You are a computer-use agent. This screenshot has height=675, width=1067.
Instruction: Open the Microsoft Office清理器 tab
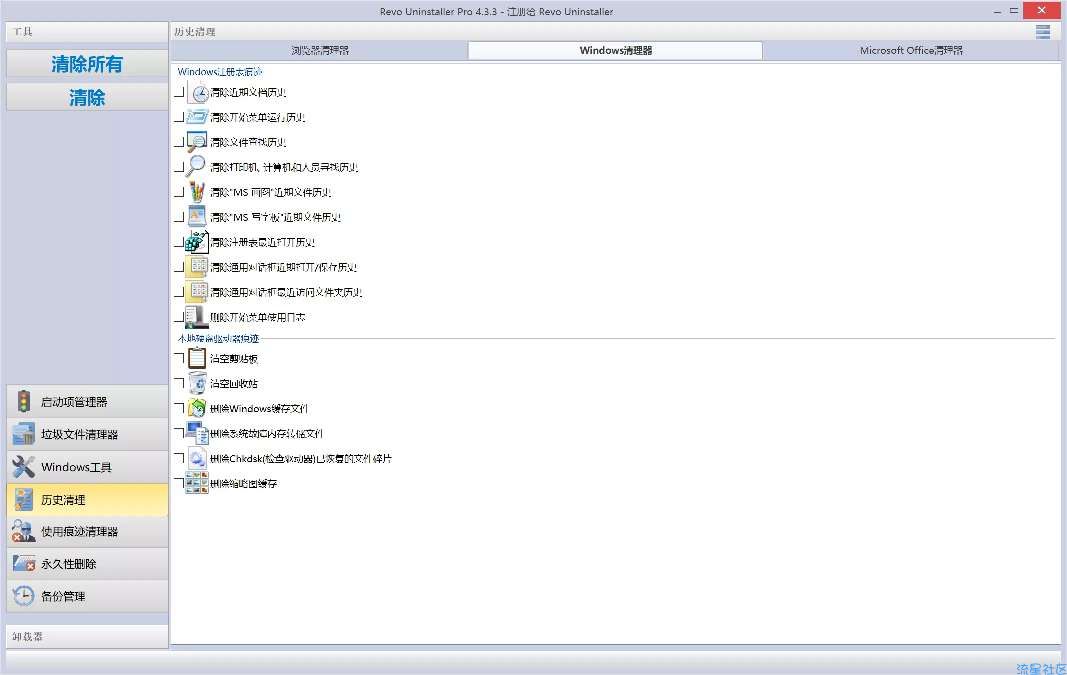[x=911, y=50]
